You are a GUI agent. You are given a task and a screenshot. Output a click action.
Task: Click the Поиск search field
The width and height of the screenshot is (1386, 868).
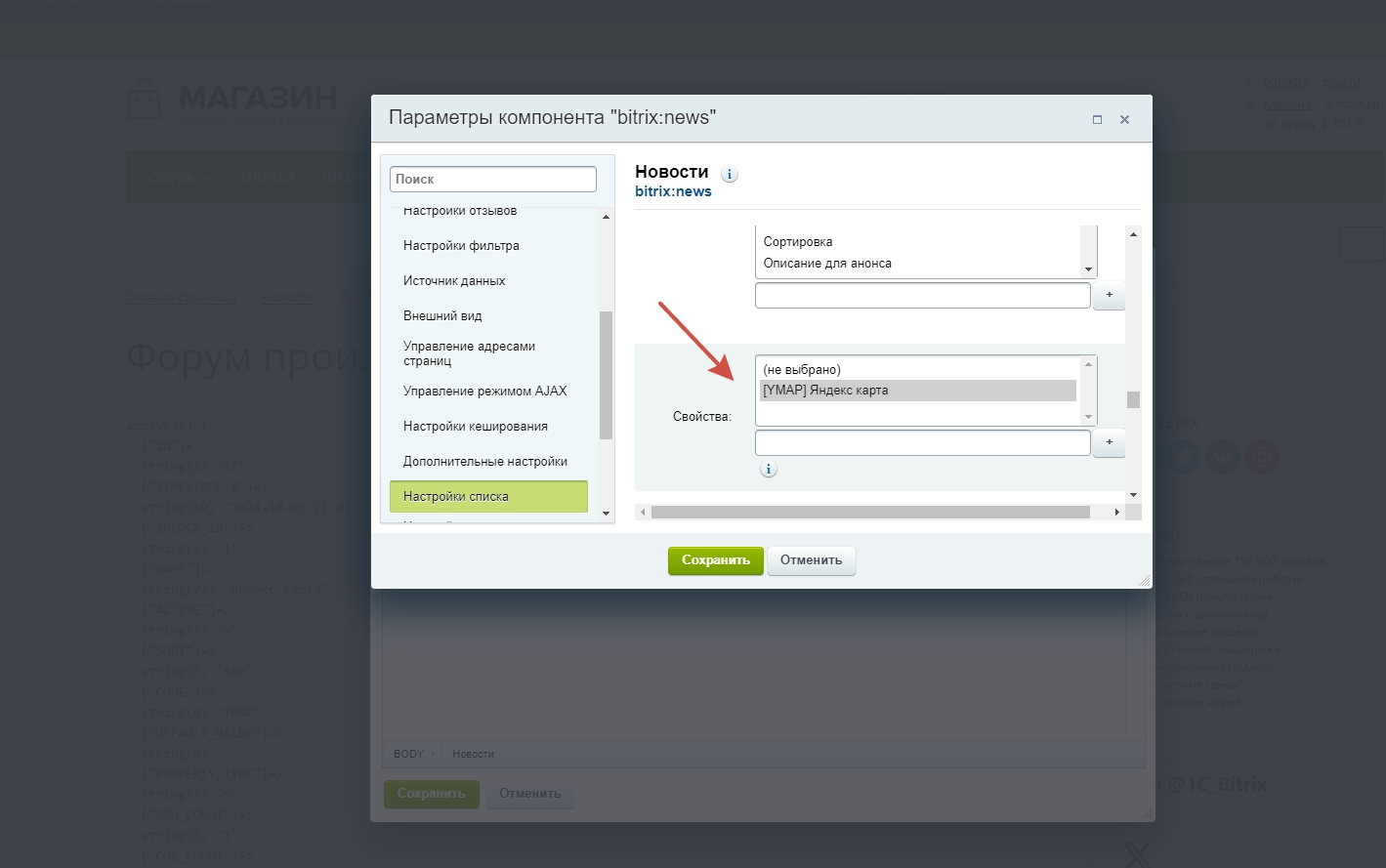pos(493,180)
